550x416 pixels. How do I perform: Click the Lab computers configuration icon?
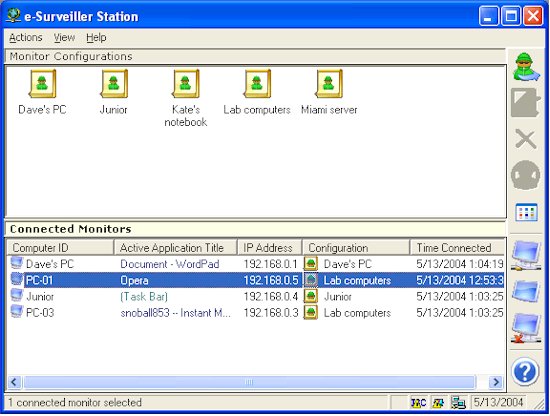pyautogui.click(x=257, y=84)
